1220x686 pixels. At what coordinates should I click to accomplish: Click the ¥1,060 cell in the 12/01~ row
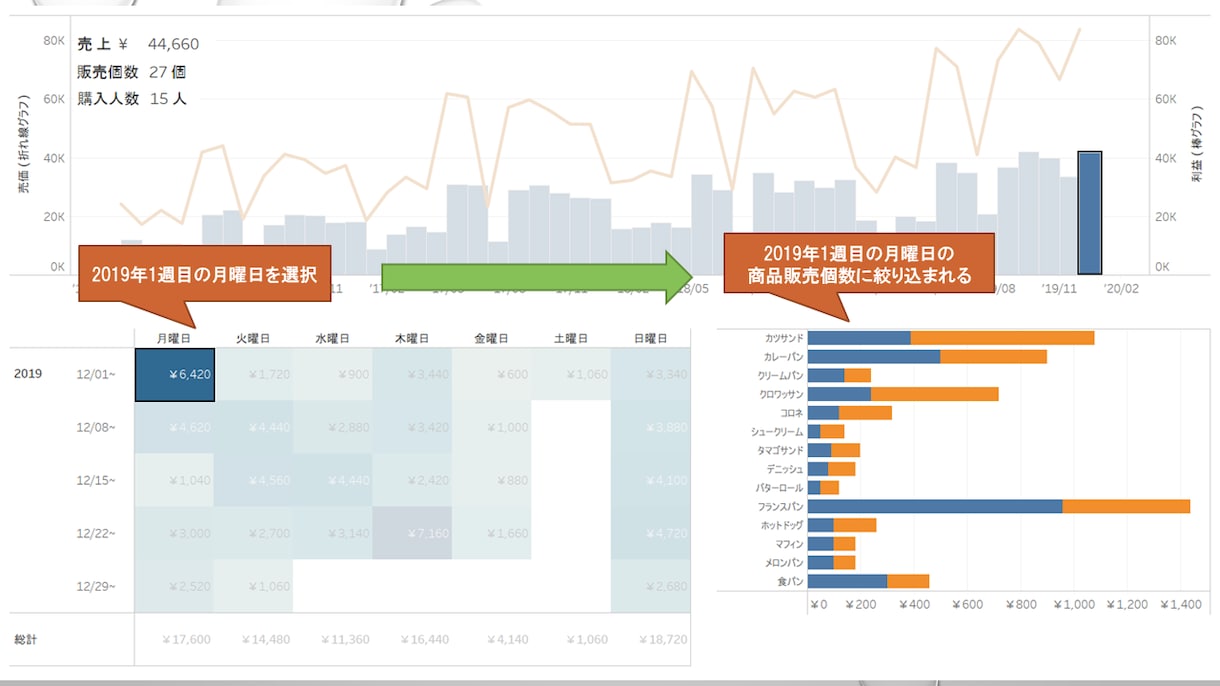(571, 375)
